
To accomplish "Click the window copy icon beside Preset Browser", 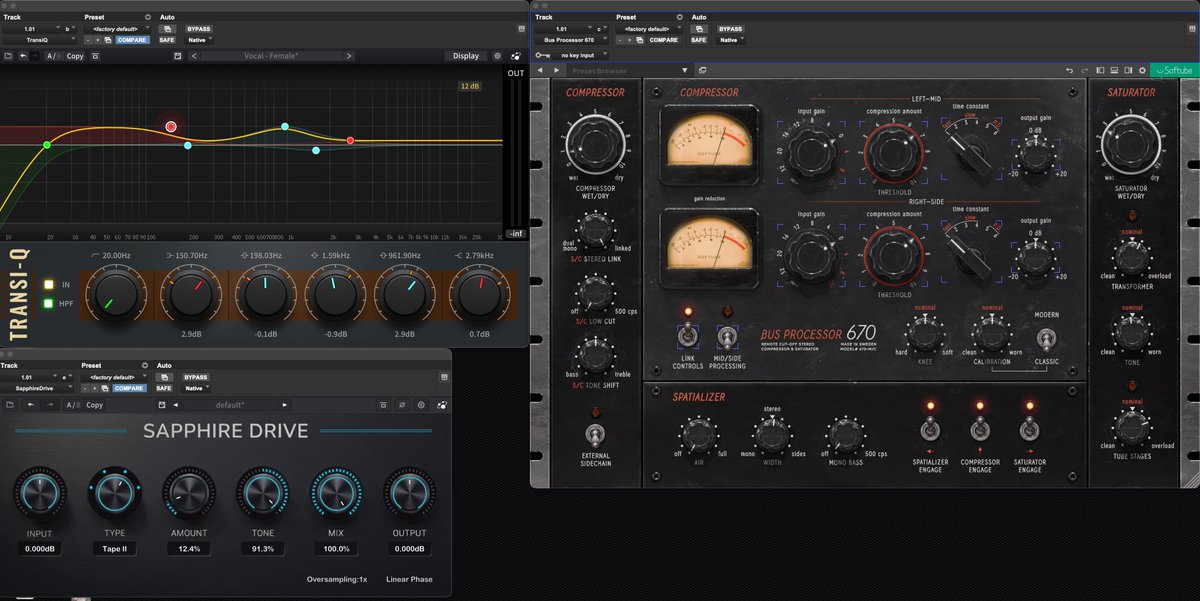I will (x=702, y=71).
